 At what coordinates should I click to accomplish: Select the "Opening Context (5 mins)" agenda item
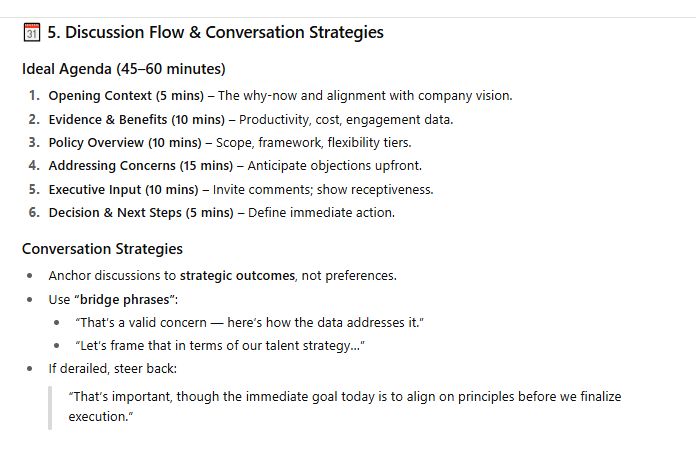(x=128, y=96)
